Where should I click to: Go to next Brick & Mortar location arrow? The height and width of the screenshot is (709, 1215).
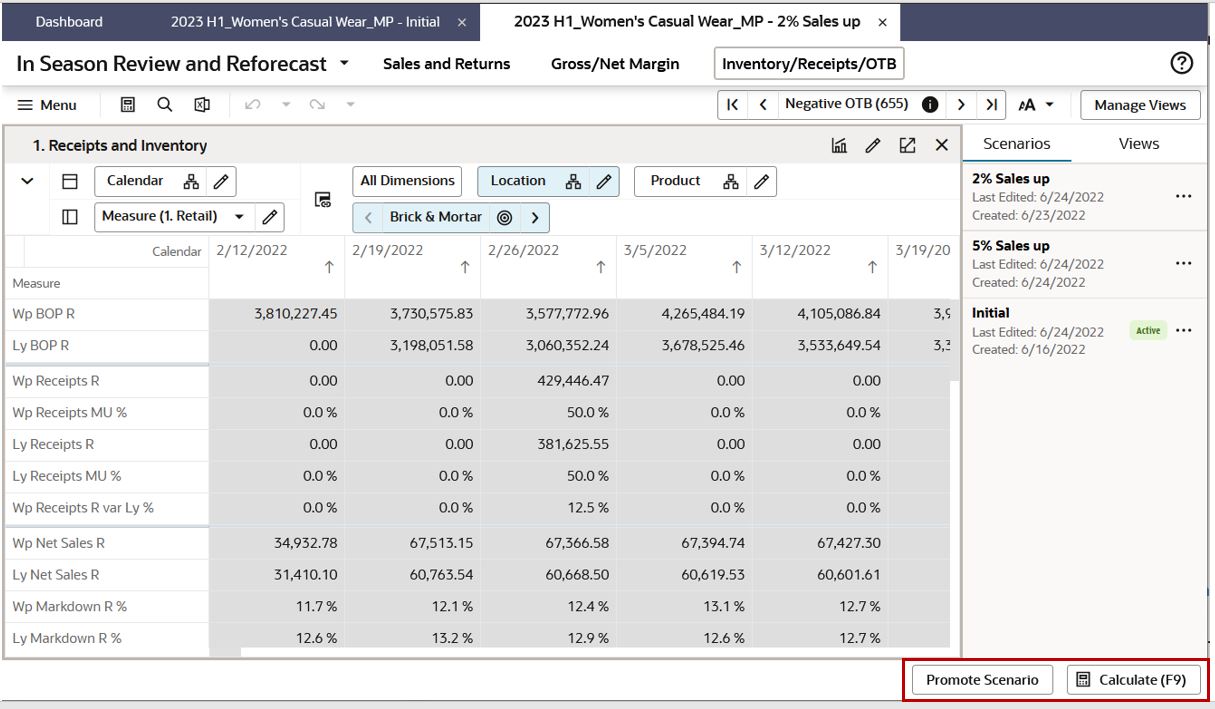535,217
